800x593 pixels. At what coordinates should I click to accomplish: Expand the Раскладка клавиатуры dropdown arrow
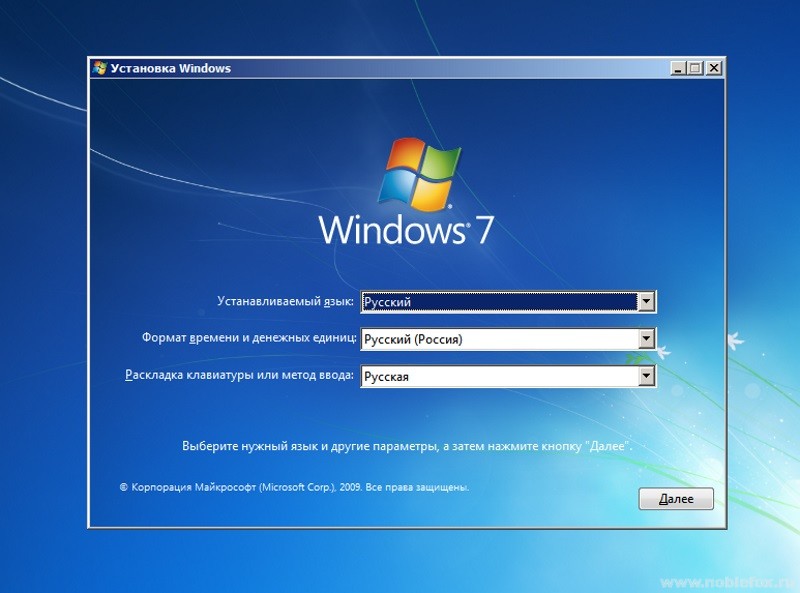tap(647, 376)
